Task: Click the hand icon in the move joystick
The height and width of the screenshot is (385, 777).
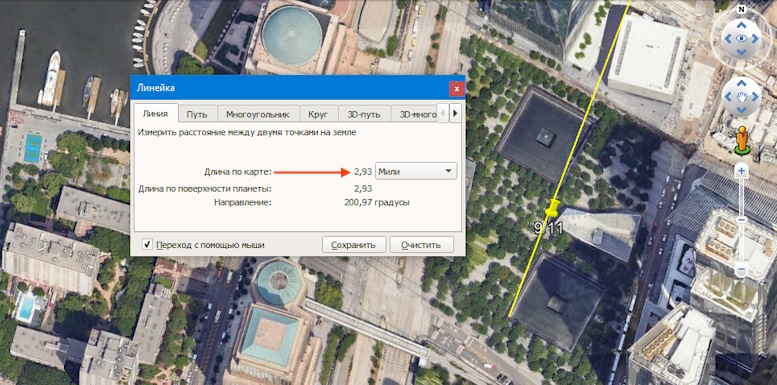Action: tap(741, 97)
